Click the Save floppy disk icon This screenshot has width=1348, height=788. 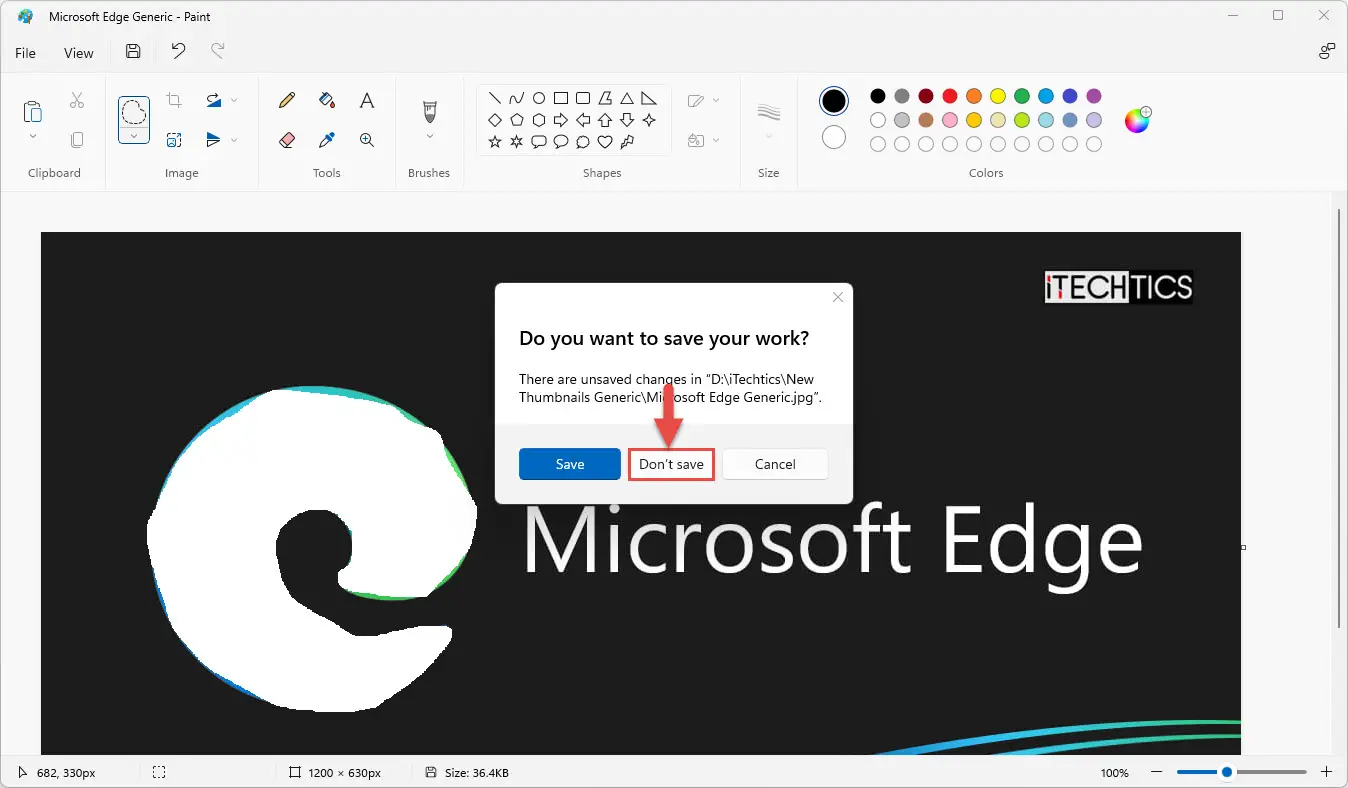[x=133, y=52]
